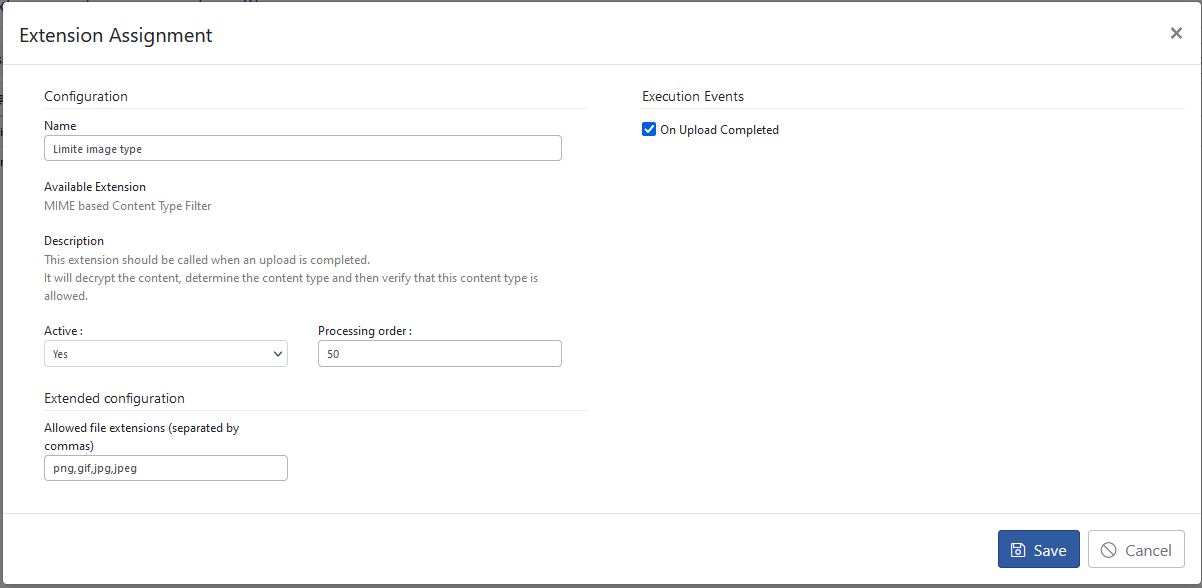Uncheck the On Upload Completed checkbox
This screenshot has height=588, width=1202.
coord(649,129)
